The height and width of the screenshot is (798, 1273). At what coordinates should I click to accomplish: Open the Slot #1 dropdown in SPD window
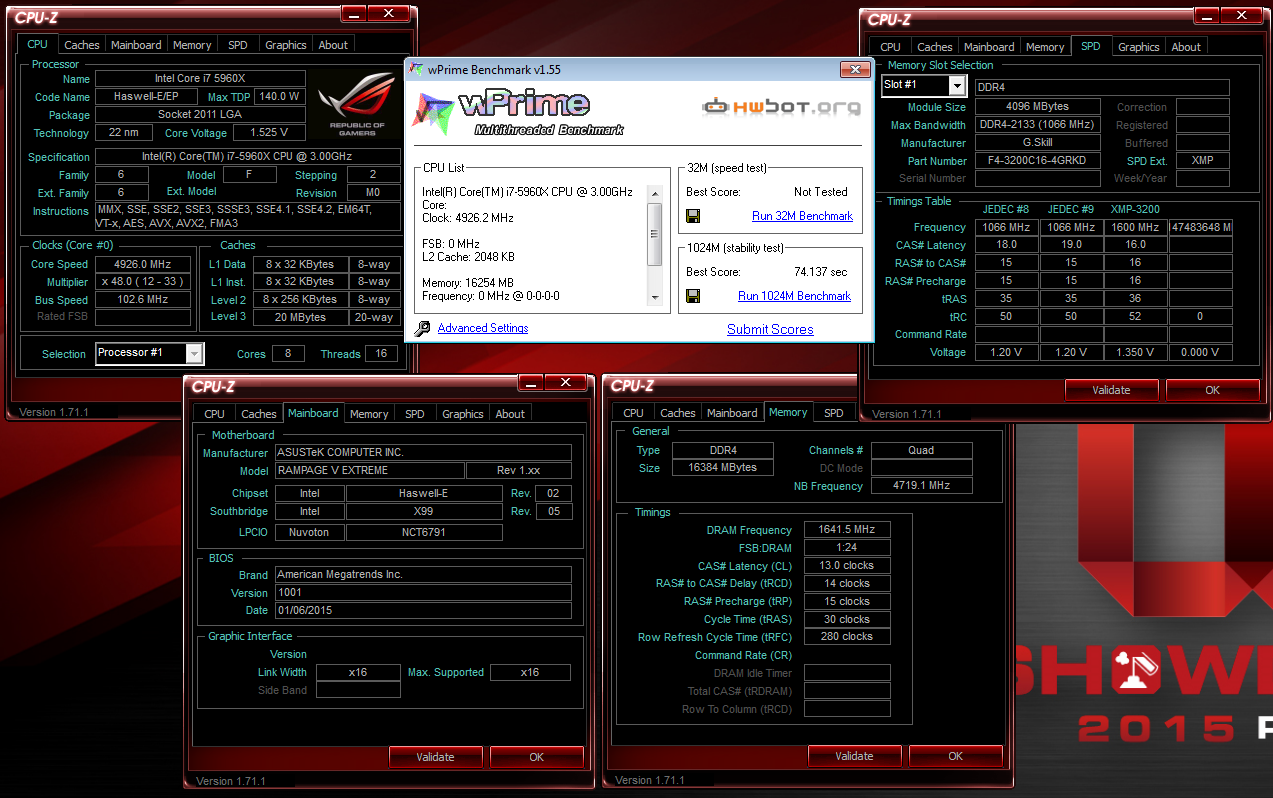[x=957, y=86]
